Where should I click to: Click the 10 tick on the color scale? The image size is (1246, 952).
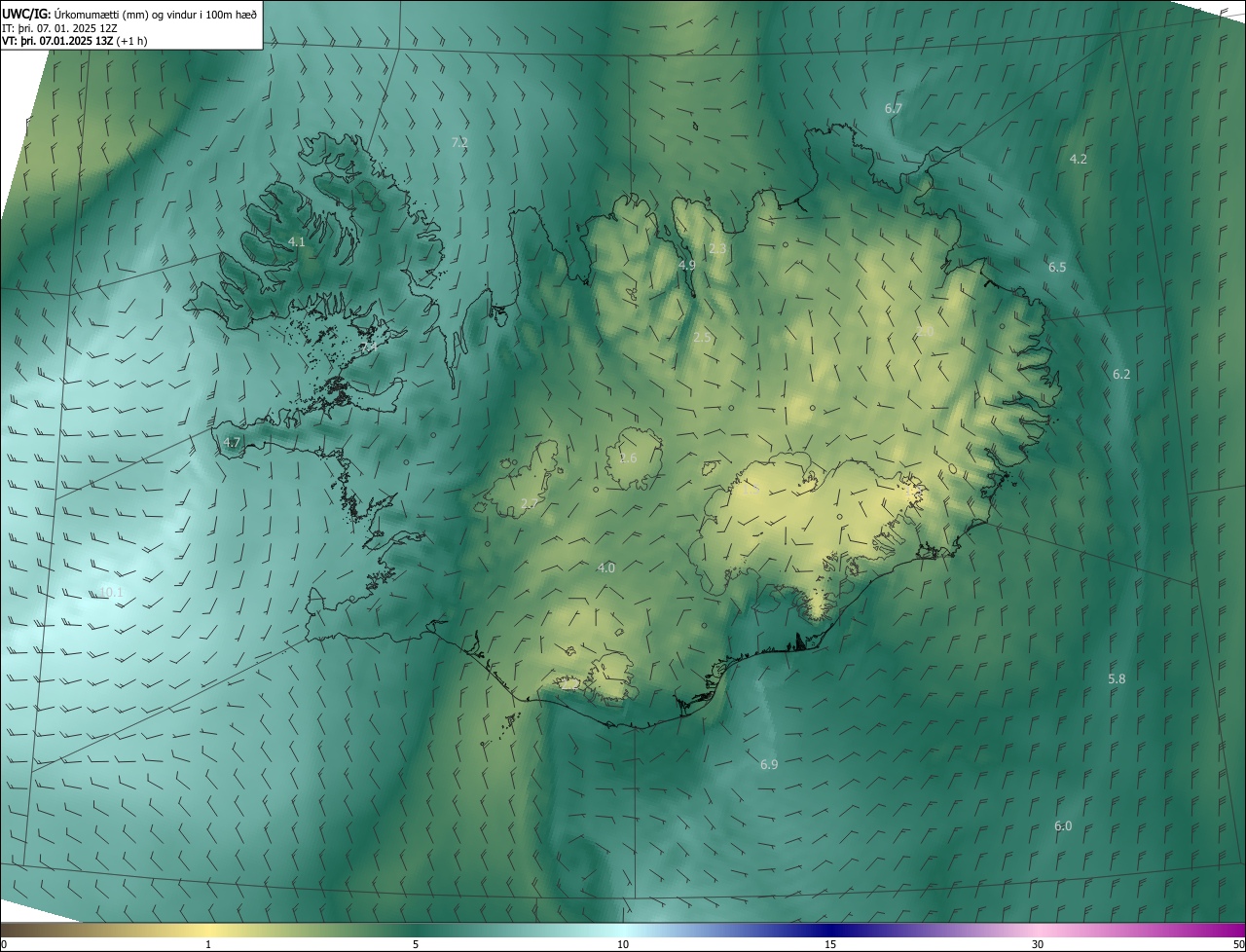623,944
